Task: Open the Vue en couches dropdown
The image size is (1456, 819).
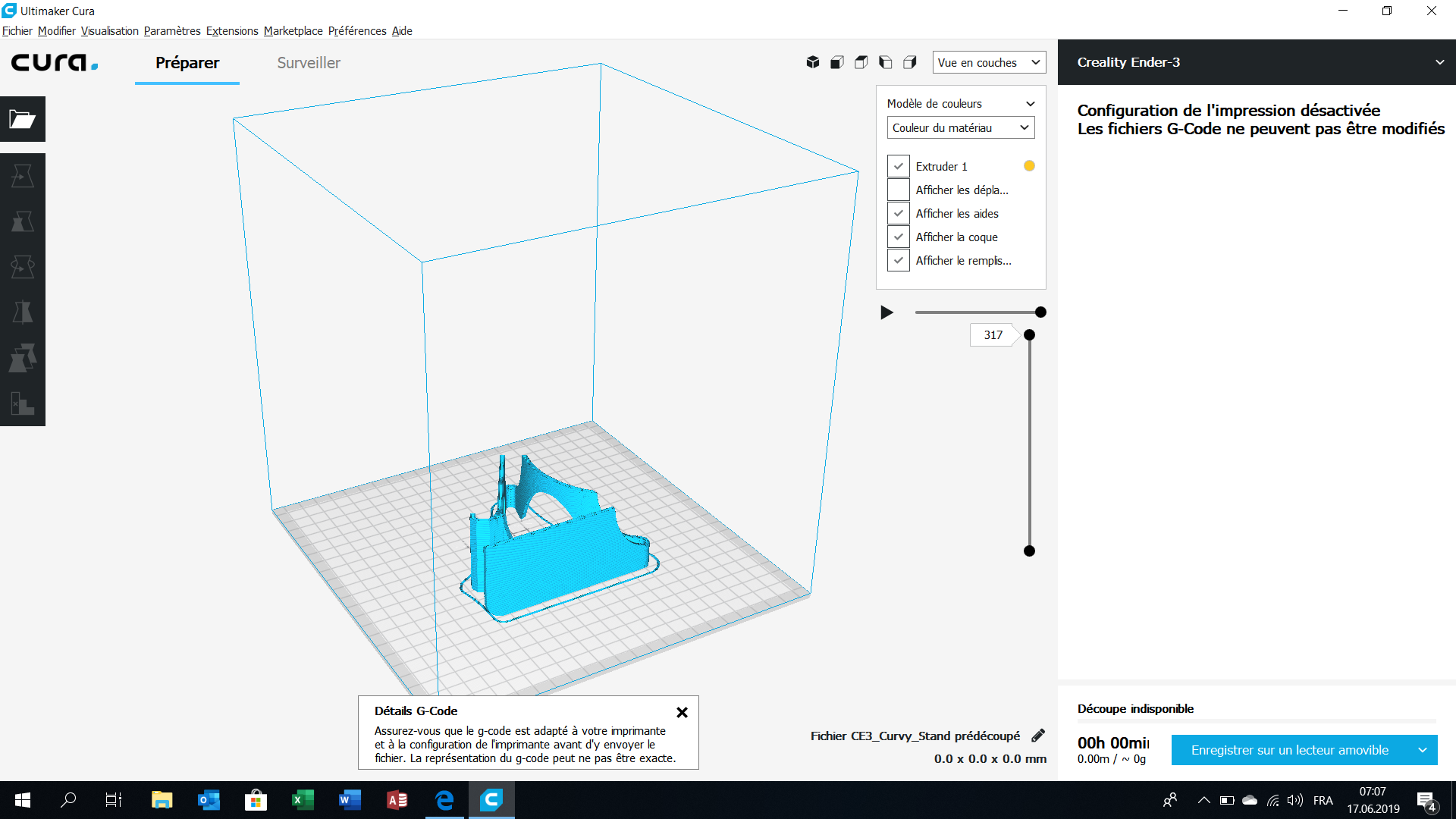Action: (988, 62)
